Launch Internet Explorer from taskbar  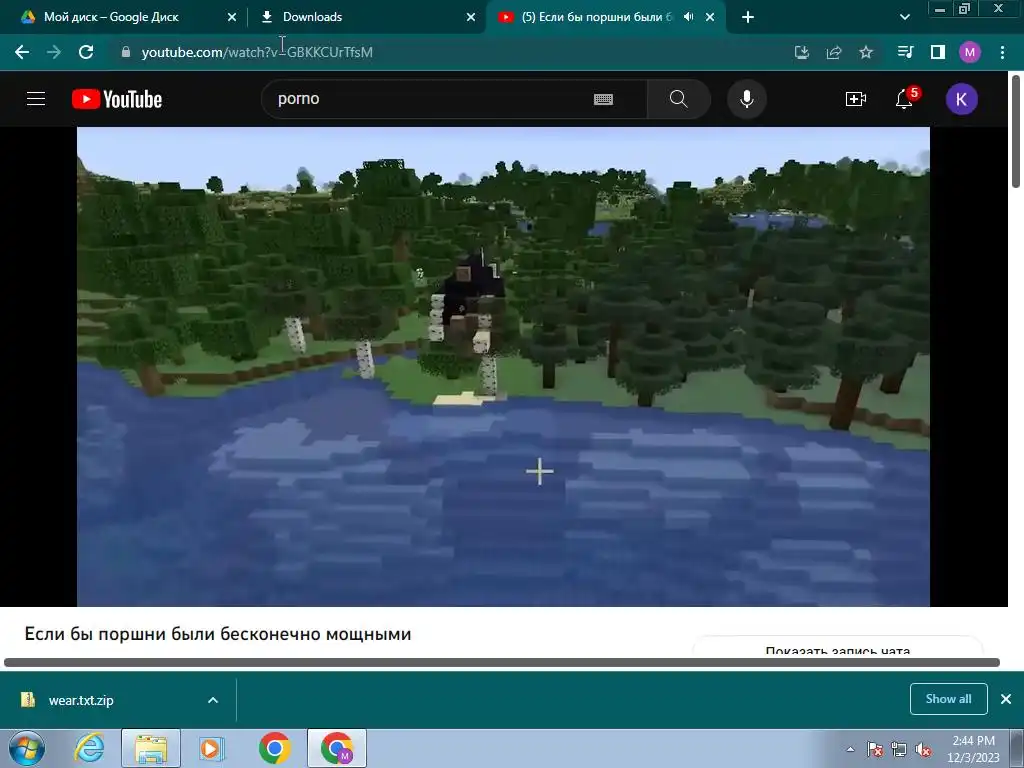89,748
